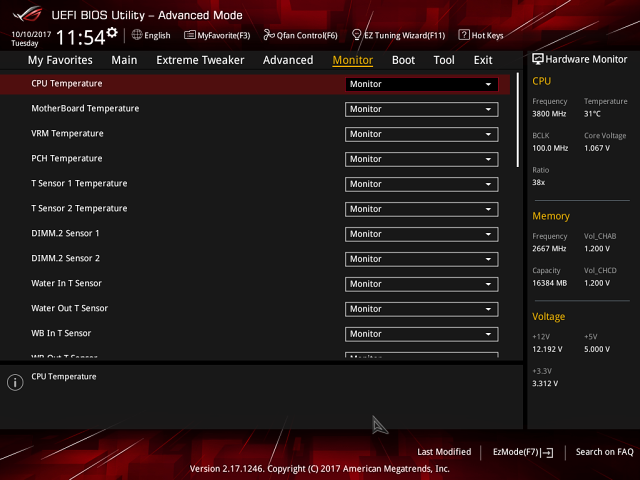Expand Water Out T Sensor dropdown
The width and height of the screenshot is (640, 480).
pos(422,309)
